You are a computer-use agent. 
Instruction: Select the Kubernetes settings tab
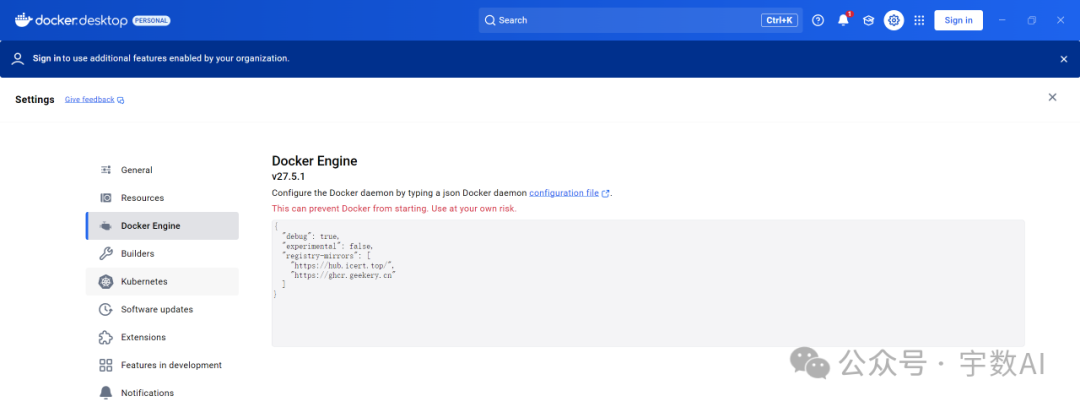point(162,282)
